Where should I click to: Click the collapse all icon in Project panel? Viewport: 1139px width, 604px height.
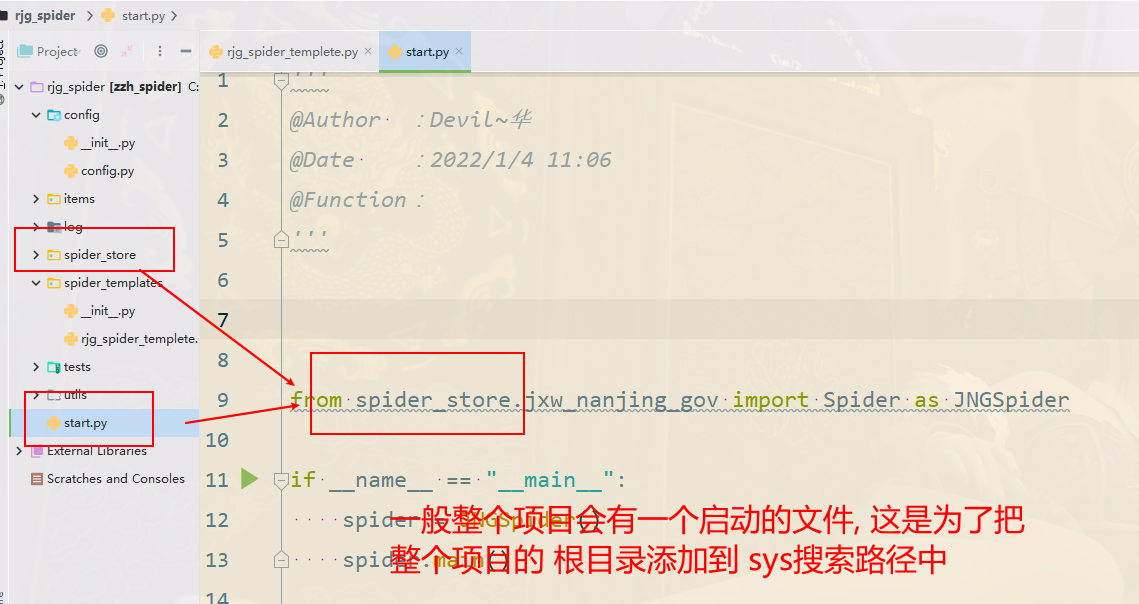pyautogui.click(x=127, y=51)
